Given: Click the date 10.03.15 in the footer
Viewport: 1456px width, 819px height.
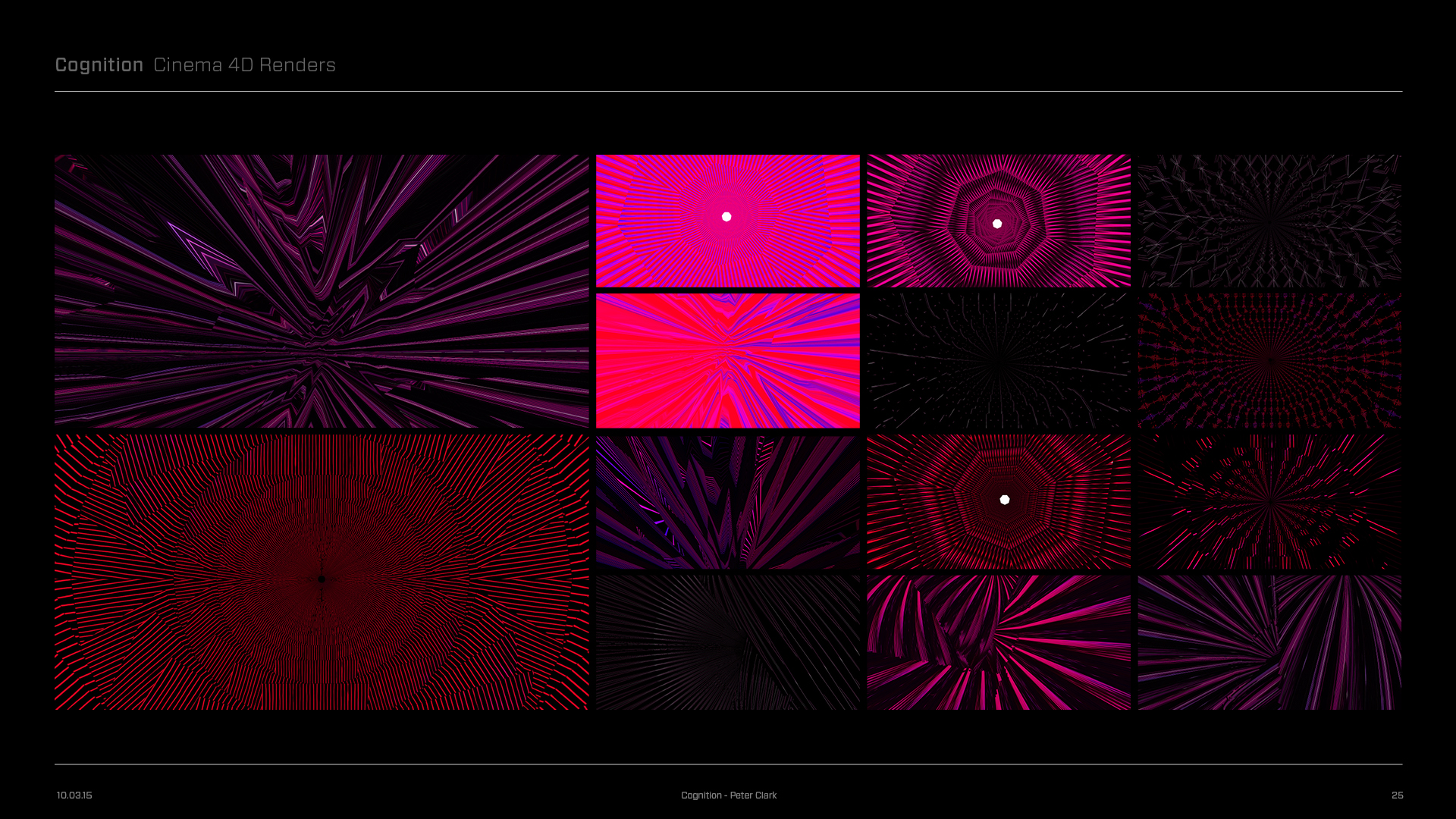Looking at the screenshot, I should tap(74, 795).
